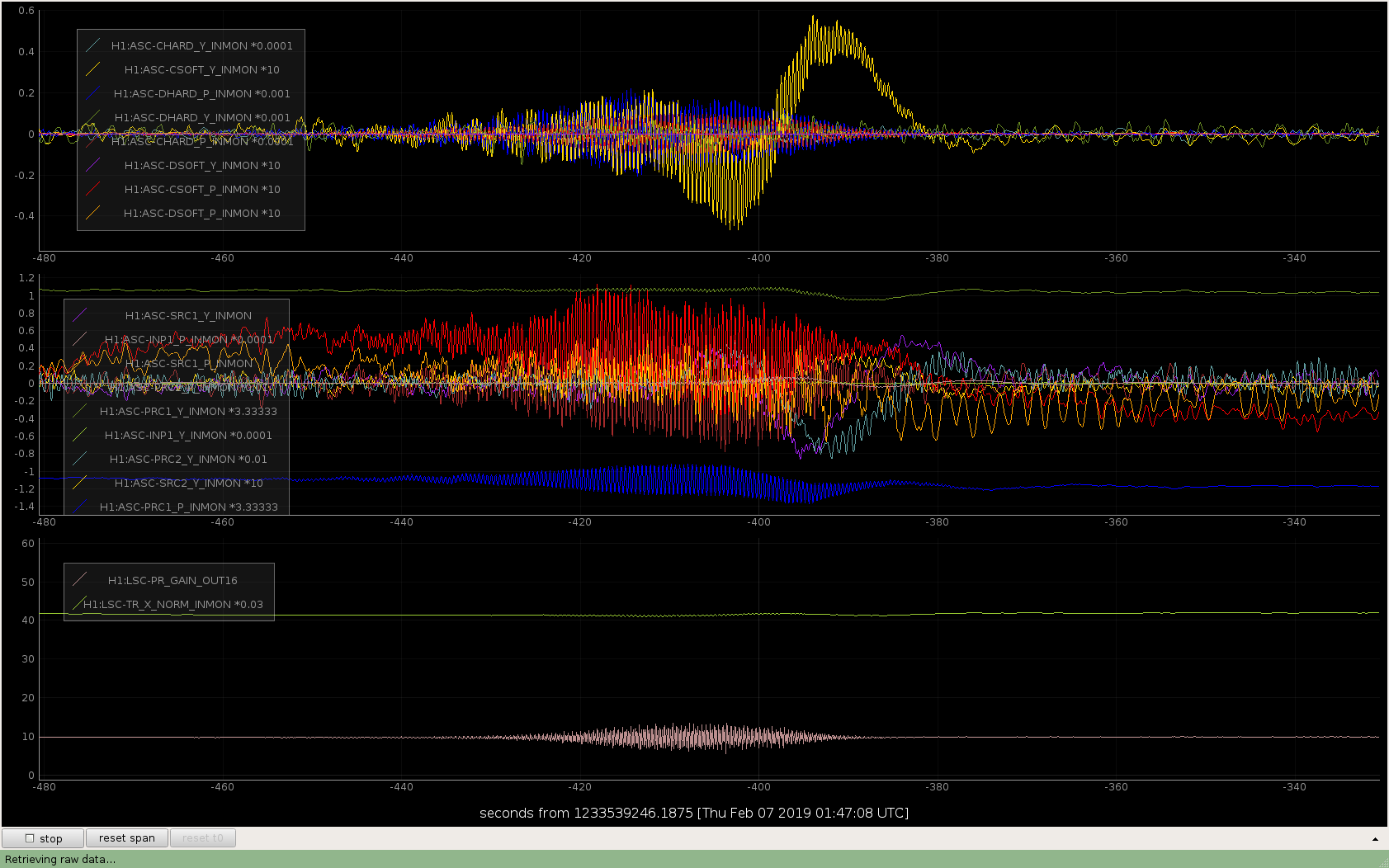The width and height of the screenshot is (1389, 868).
Task: Click the GPS time reference label below plots
Action: (x=694, y=813)
